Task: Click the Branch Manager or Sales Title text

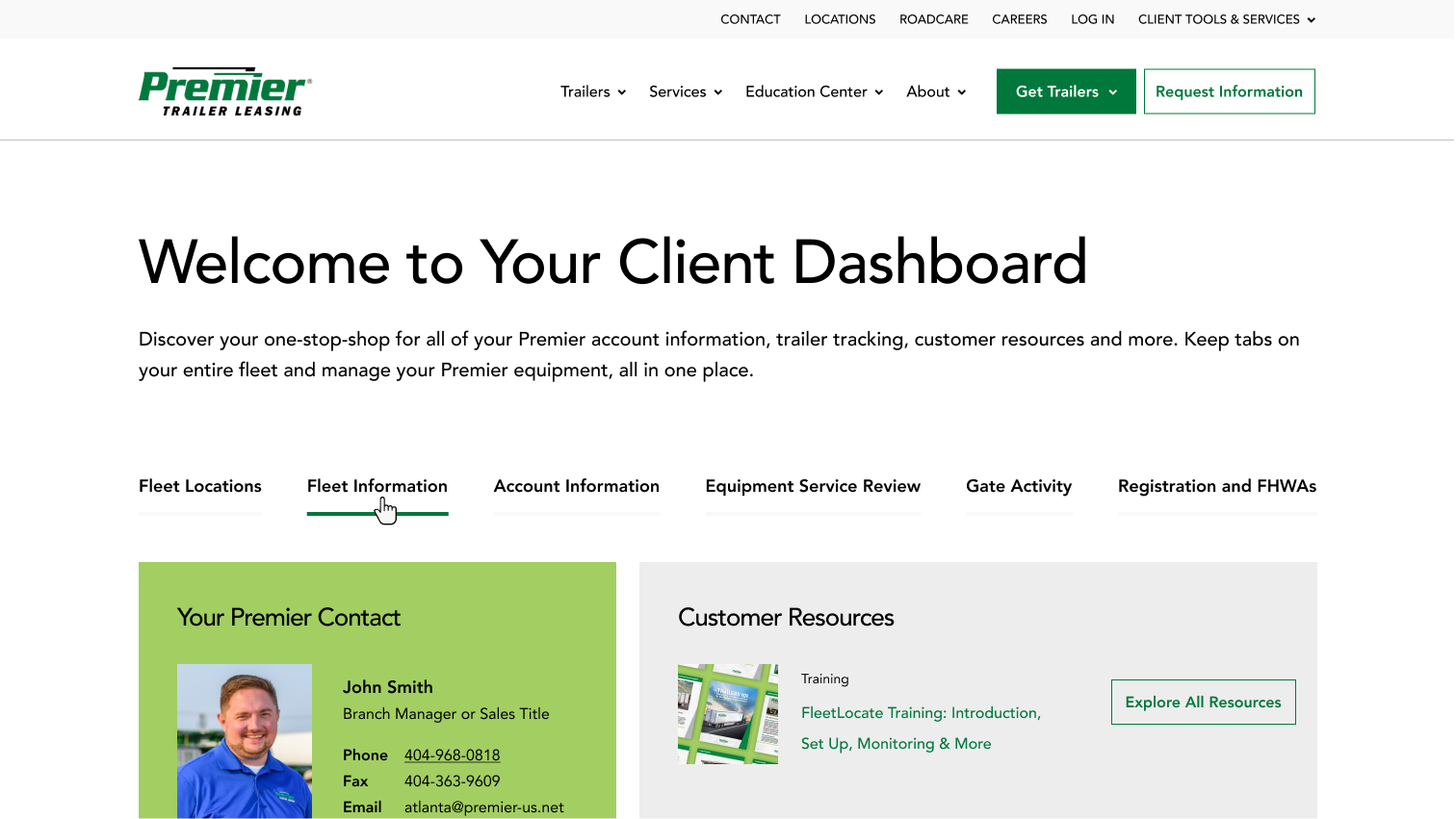Action: click(x=446, y=714)
